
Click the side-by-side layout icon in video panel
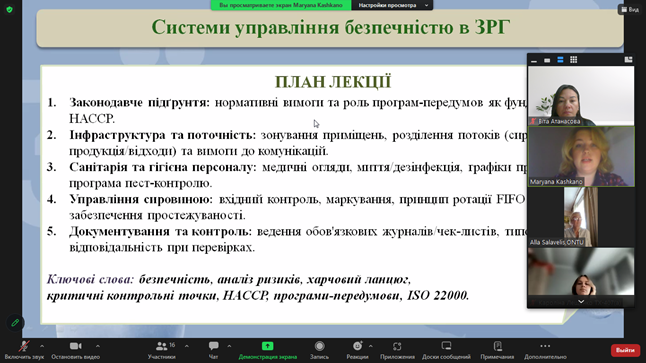628,60
